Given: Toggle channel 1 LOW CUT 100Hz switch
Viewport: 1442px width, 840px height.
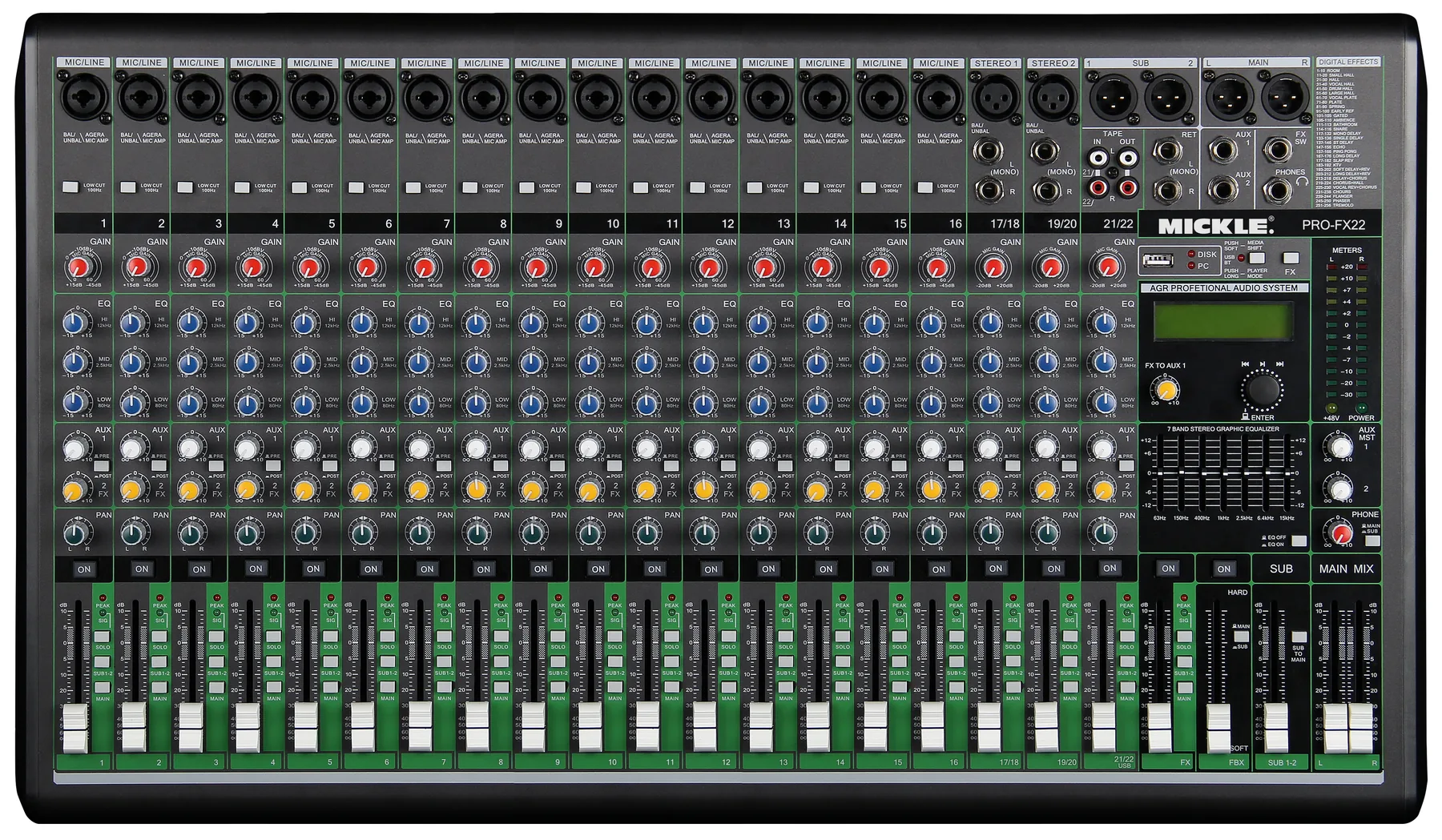Looking at the screenshot, I should 70,187.
